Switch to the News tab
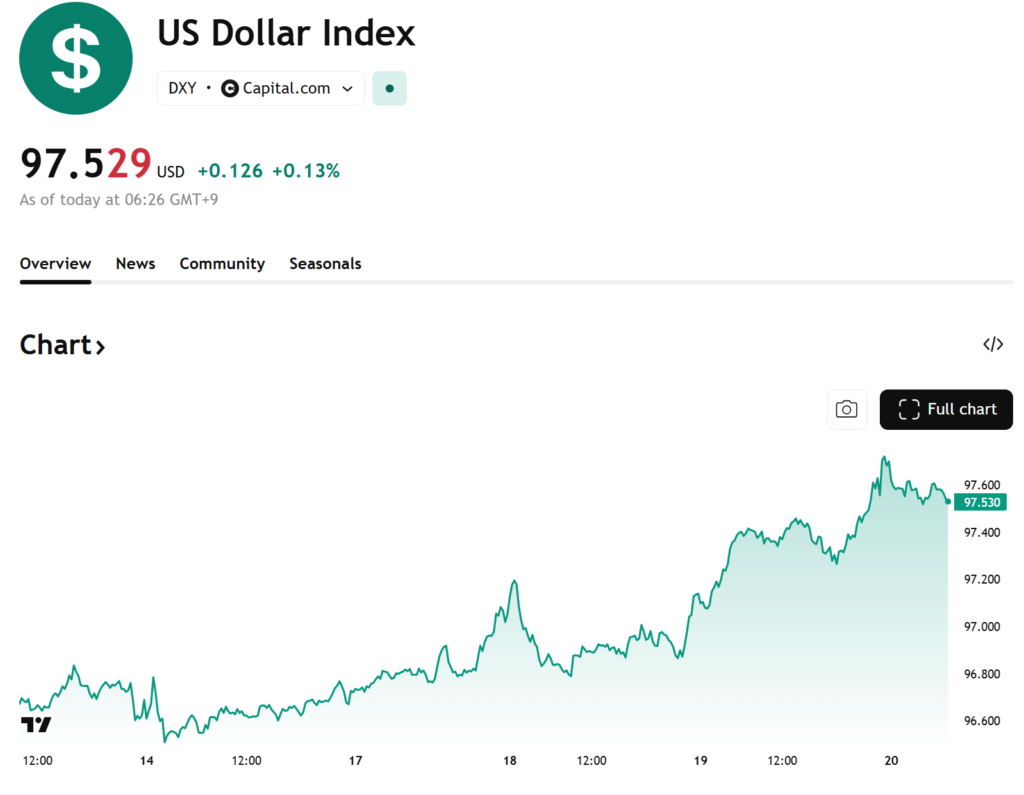 (135, 264)
